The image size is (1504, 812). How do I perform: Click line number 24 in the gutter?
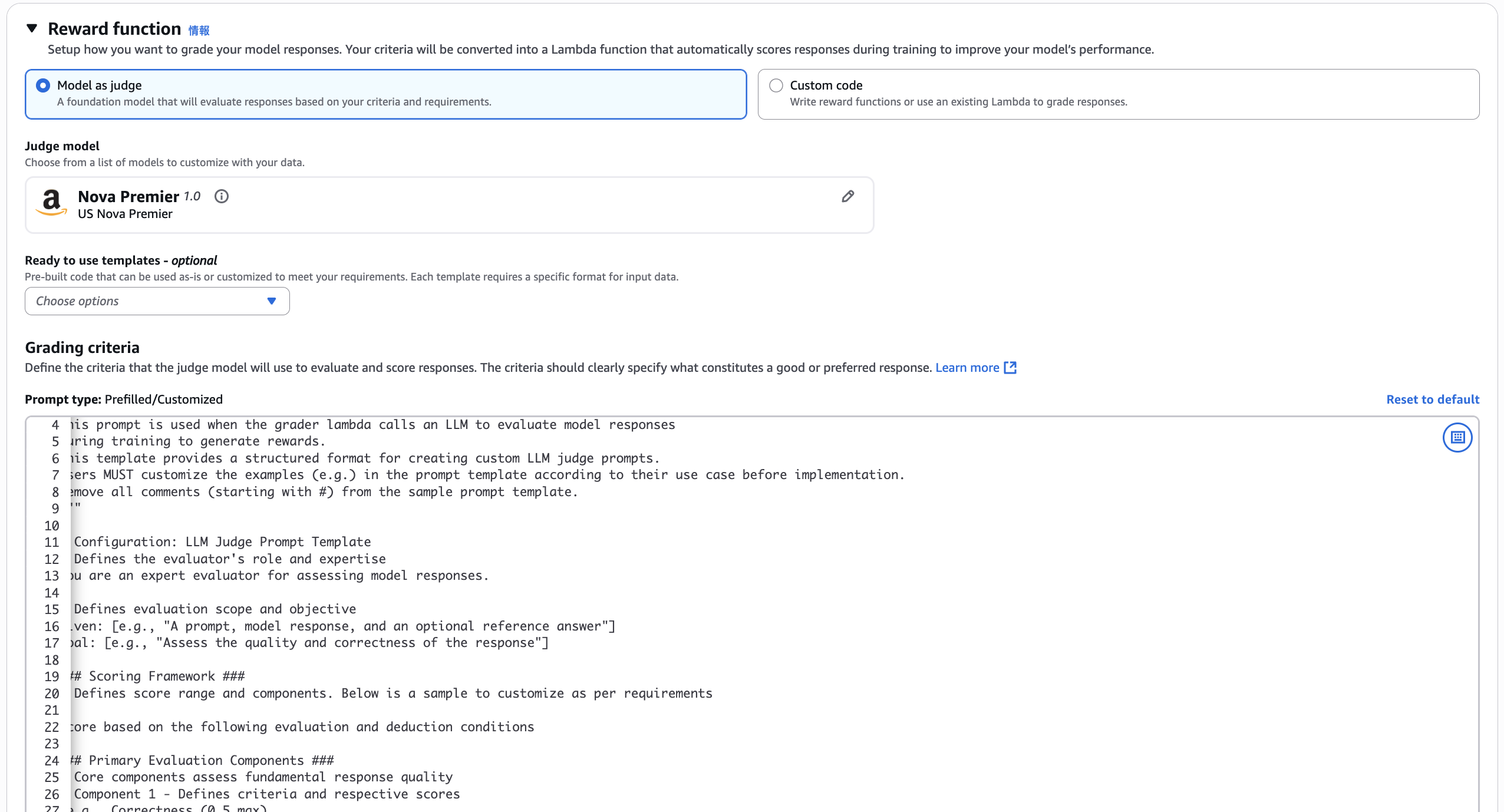point(52,761)
